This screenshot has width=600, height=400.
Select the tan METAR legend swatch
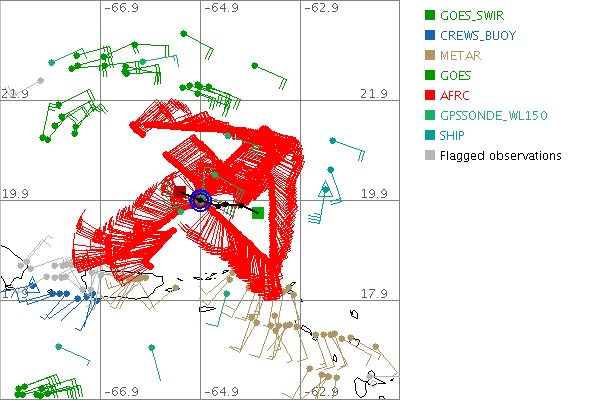coord(429,56)
